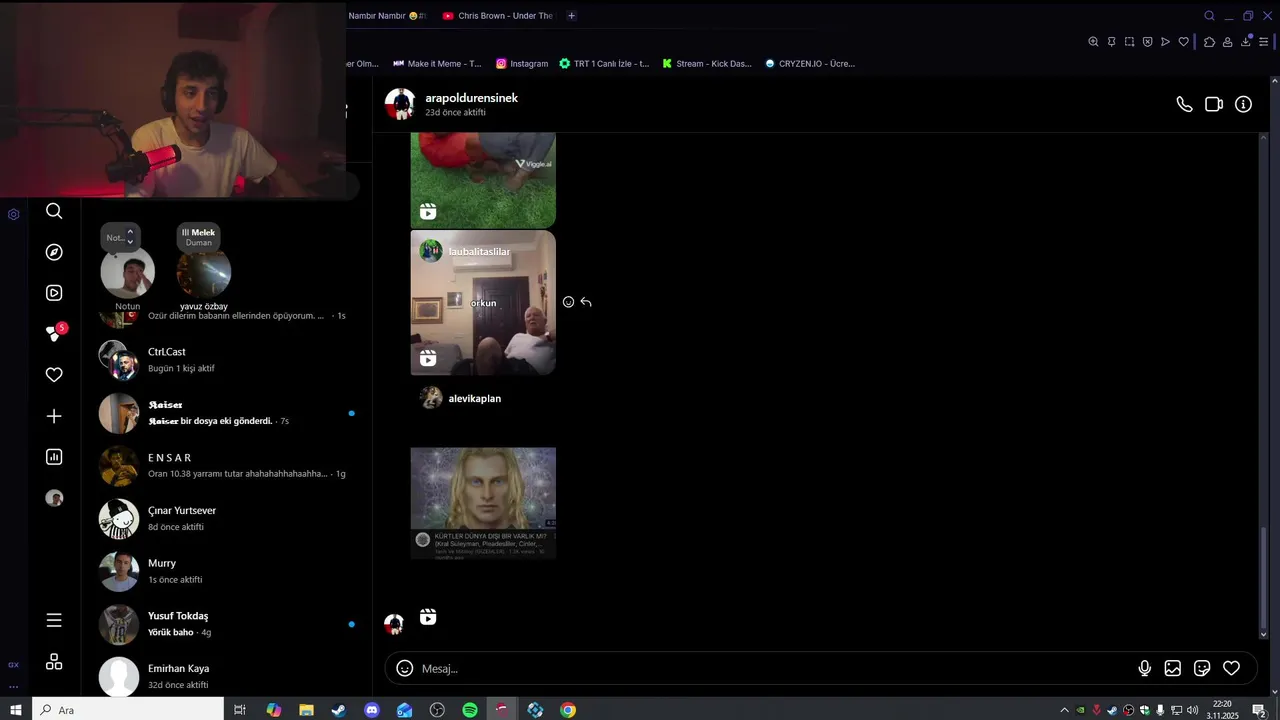Open profile avatar in sidebar

pyautogui.click(x=54, y=498)
